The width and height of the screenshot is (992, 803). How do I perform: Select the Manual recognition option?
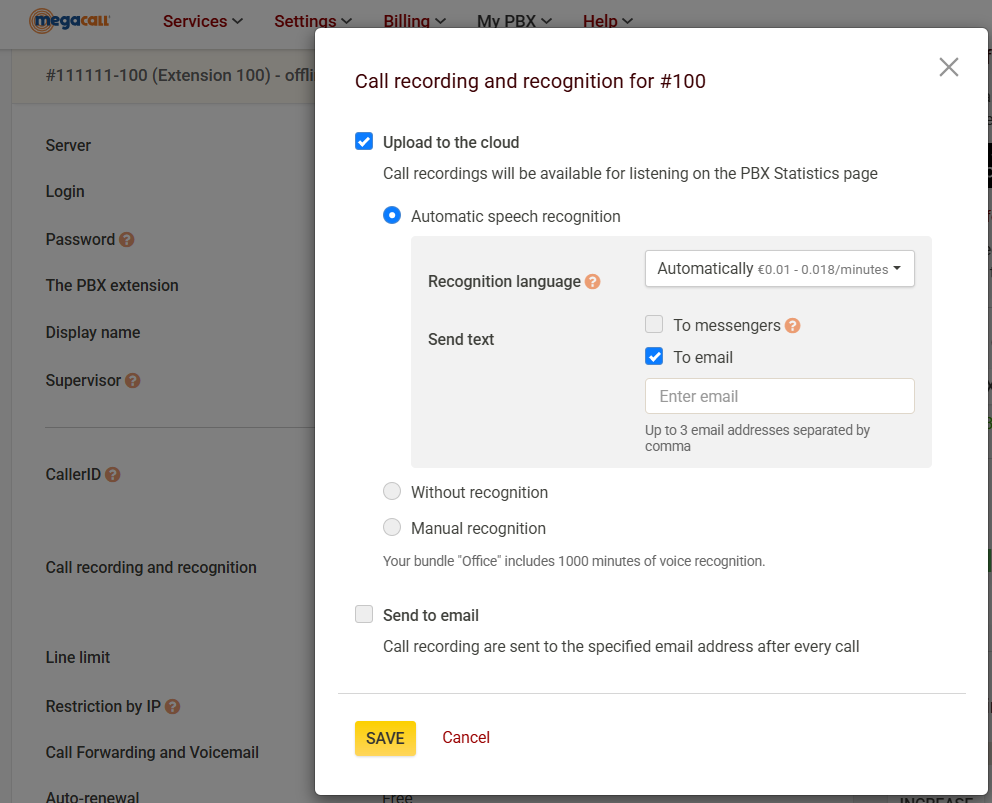pos(392,528)
